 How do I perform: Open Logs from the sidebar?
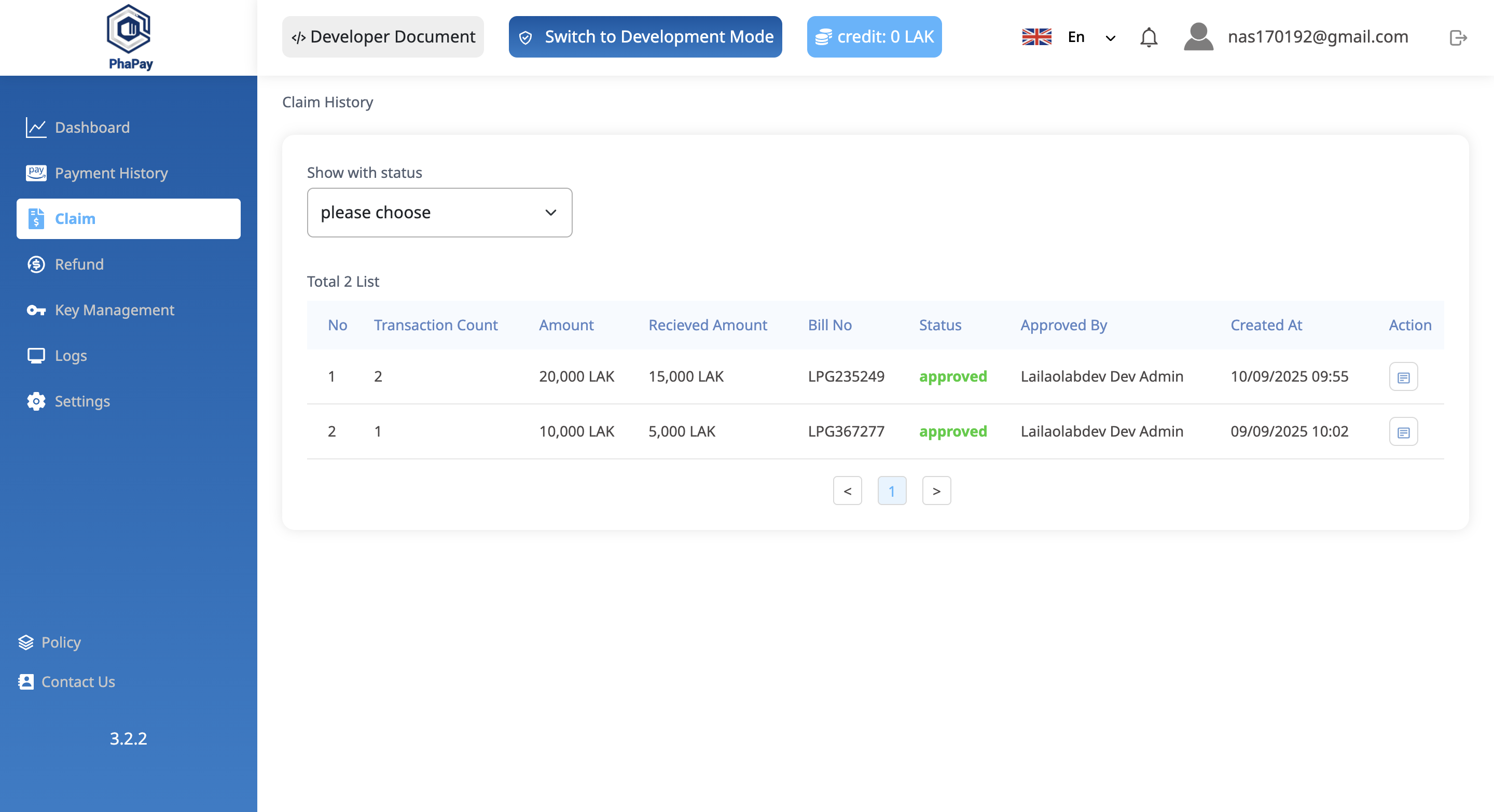(70, 356)
